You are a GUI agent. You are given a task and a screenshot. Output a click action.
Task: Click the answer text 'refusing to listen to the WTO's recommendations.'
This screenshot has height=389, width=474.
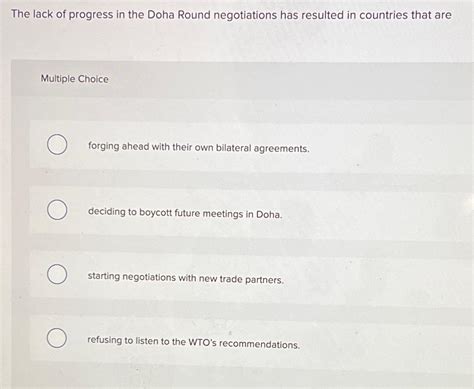(193, 342)
